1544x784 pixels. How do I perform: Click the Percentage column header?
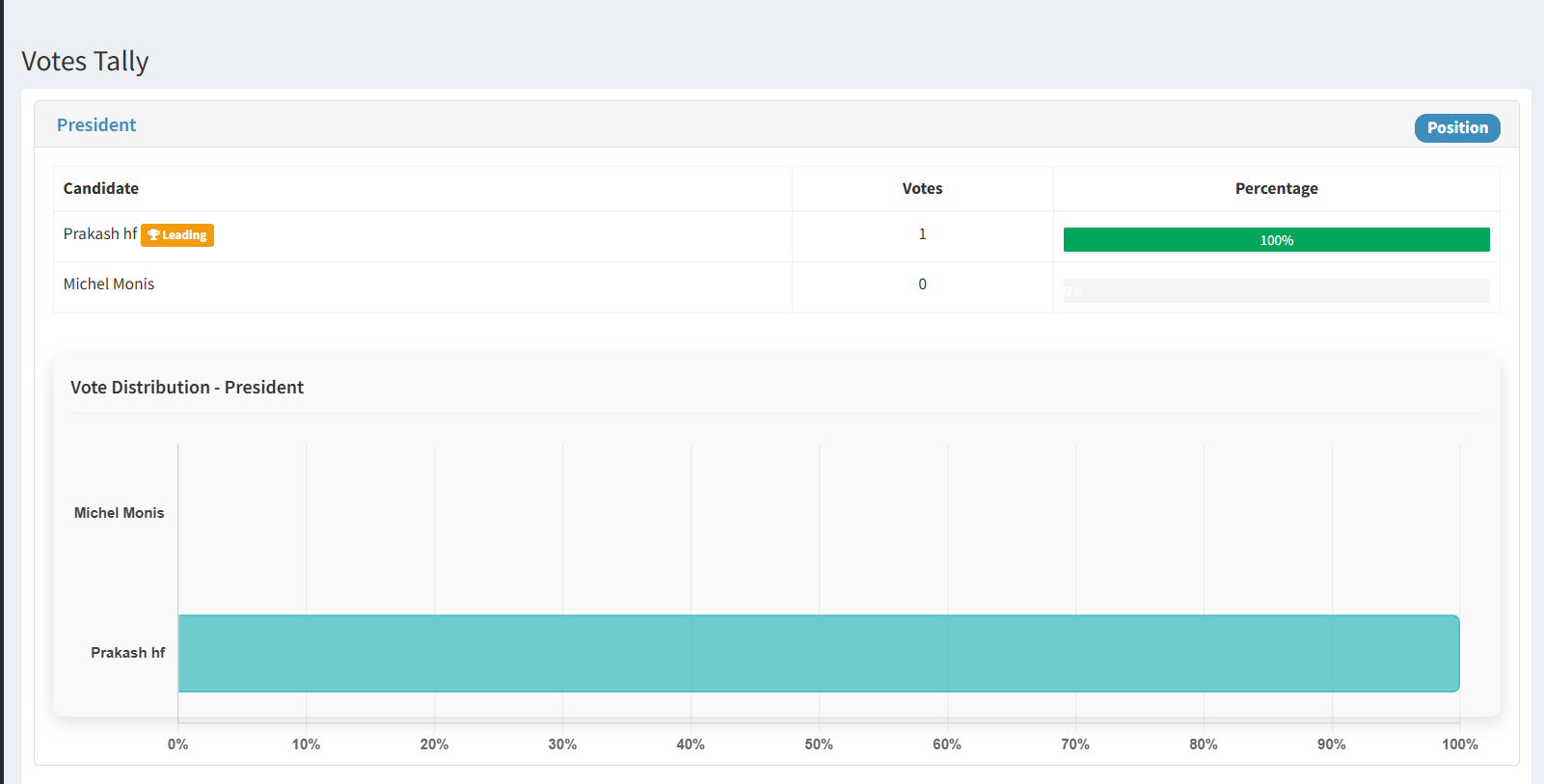click(x=1275, y=189)
